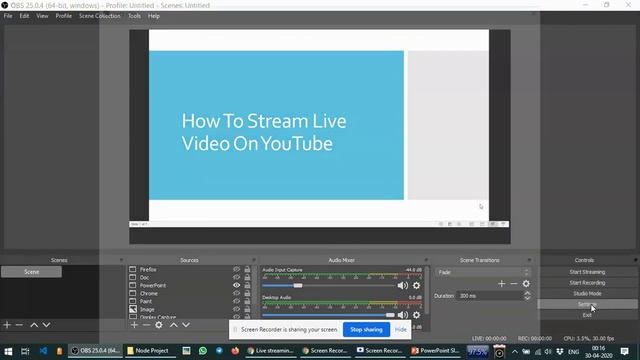This screenshot has height=360, width=640.
Task: Show the Image source with its eye icon
Action: pos(236,309)
